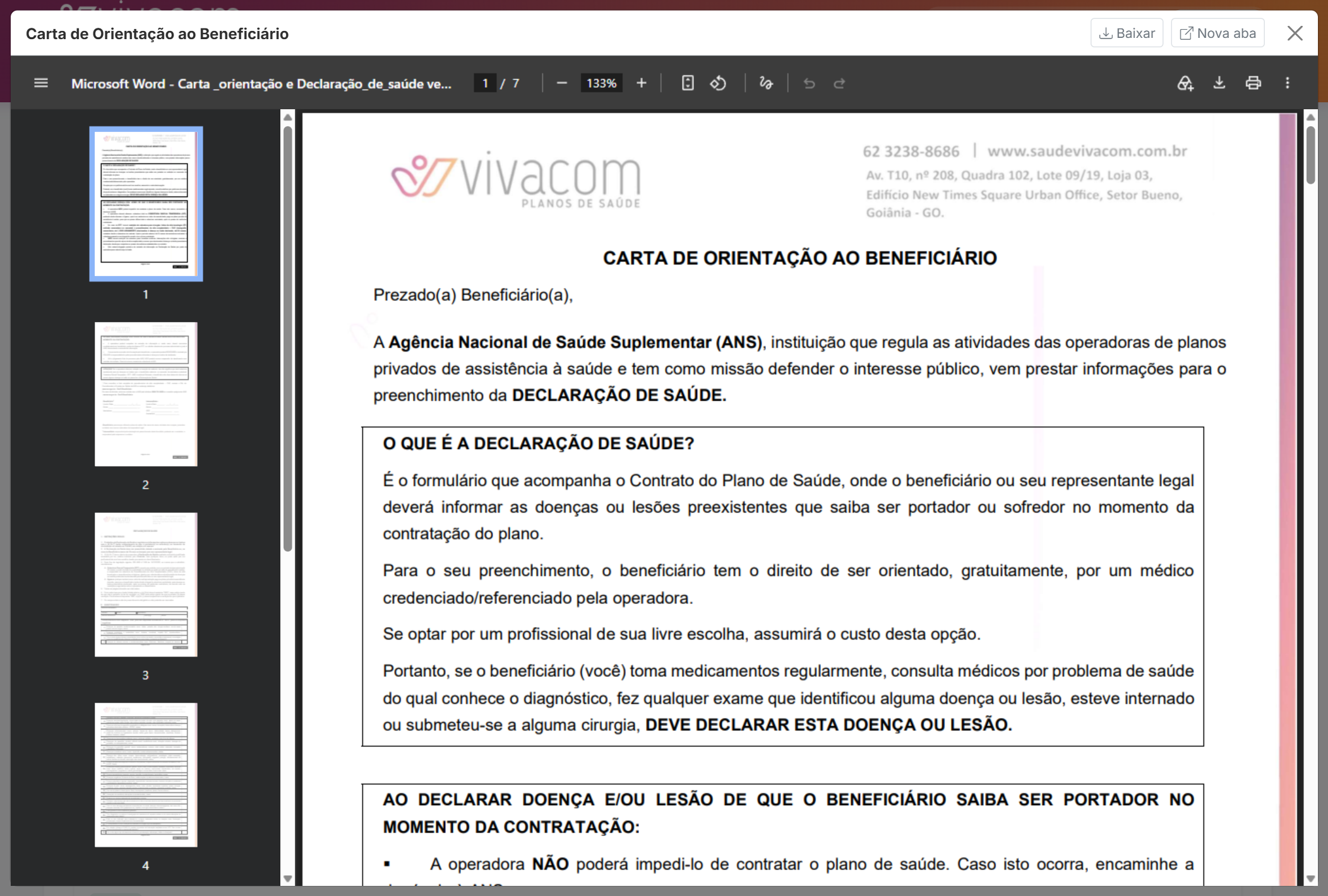Select page 4 thumbnail
The image size is (1328, 896).
(x=146, y=775)
